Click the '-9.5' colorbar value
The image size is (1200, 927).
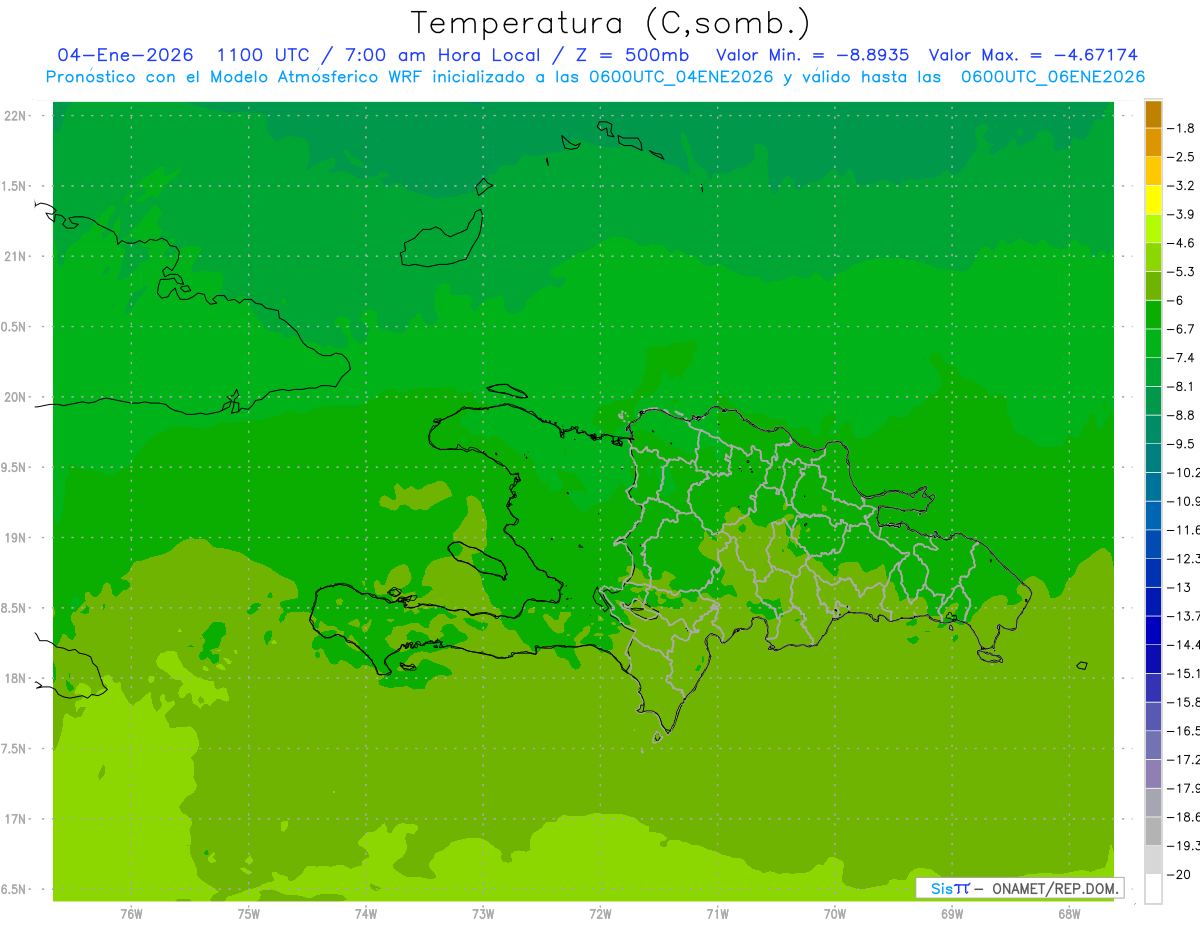(x=1181, y=444)
